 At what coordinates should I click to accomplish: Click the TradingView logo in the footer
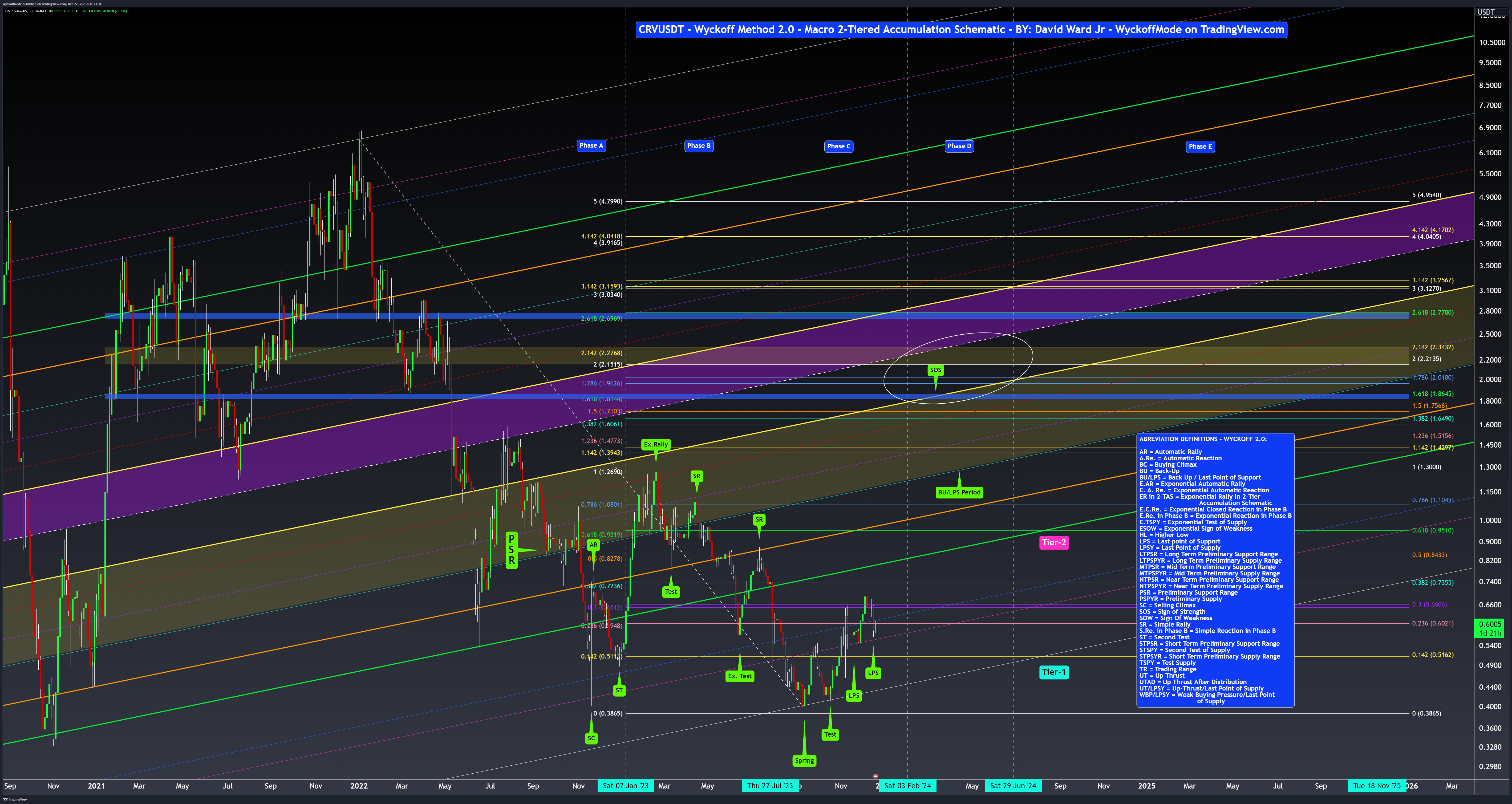15,799
